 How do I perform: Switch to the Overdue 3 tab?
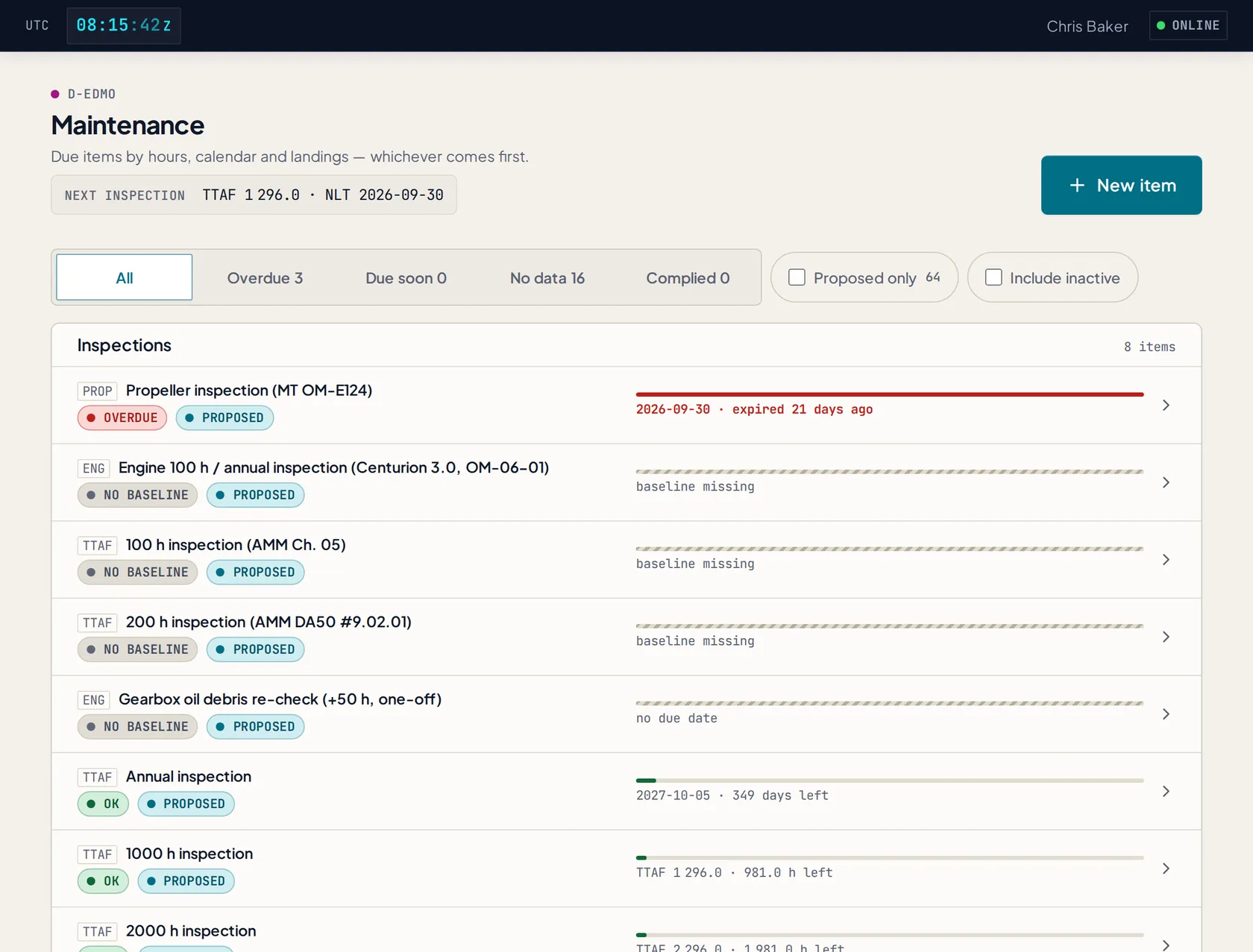tap(265, 277)
